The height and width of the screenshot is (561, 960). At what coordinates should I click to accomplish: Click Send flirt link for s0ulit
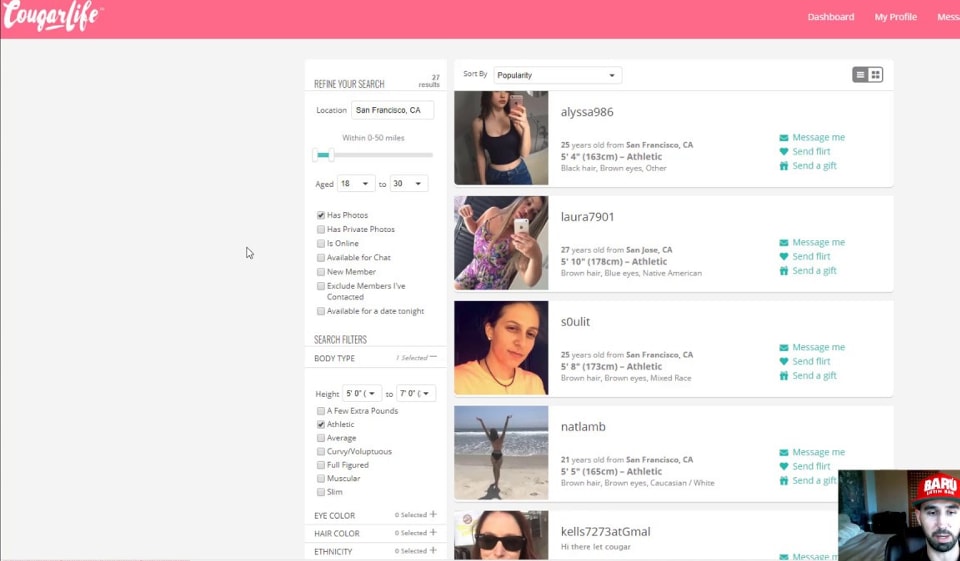[x=811, y=362]
